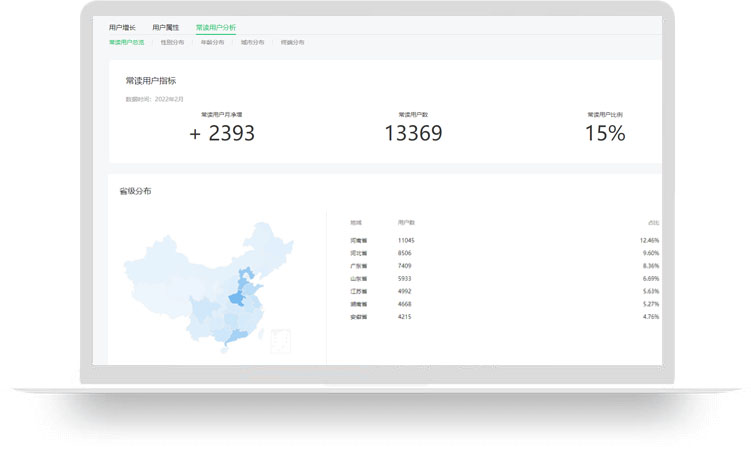Click the dark blue Henan province on map
The image size is (751, 462).
point(236,298)
